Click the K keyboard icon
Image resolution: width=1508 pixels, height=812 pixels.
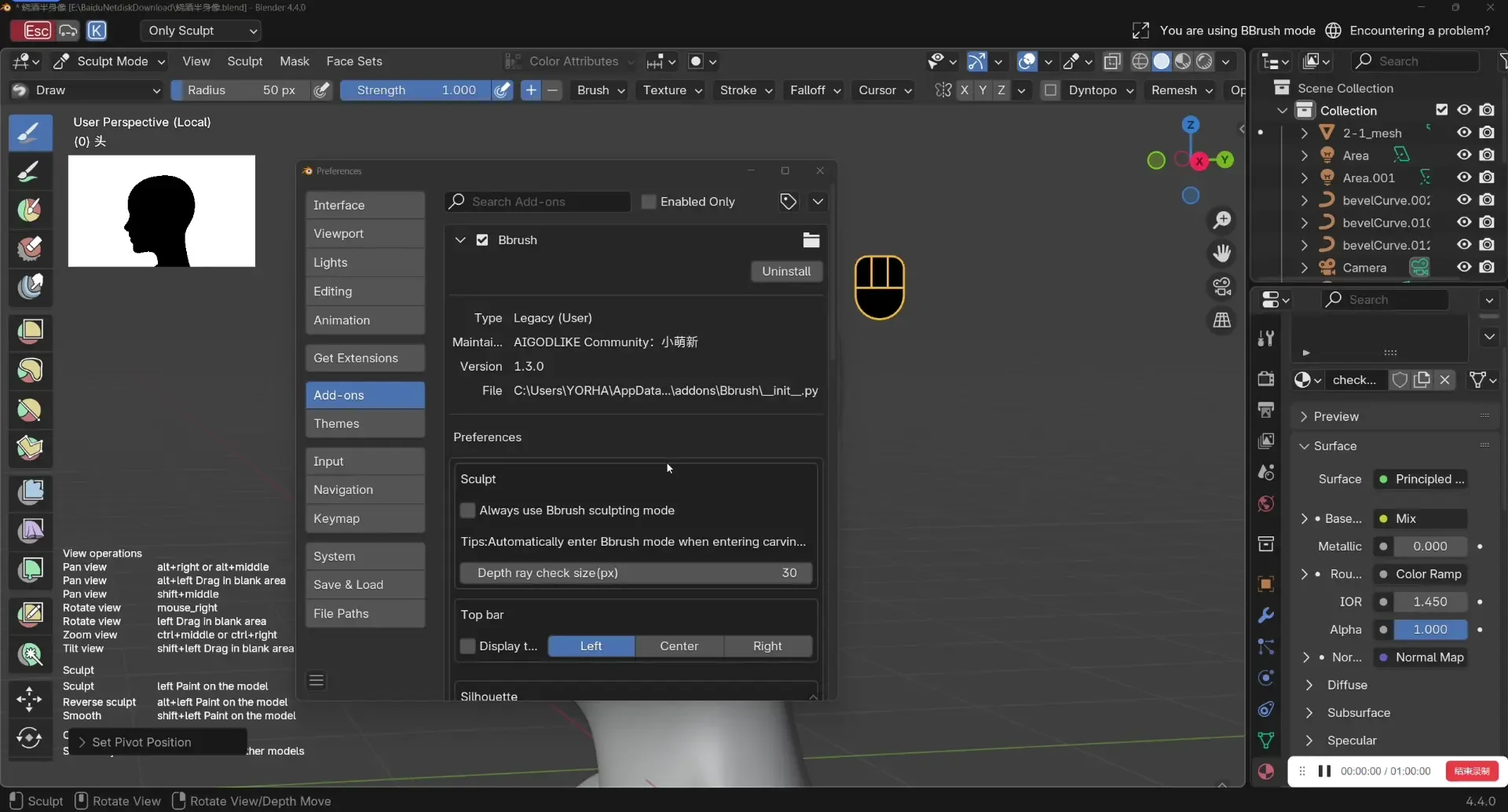pyautogui.click(x=97, y=31)
